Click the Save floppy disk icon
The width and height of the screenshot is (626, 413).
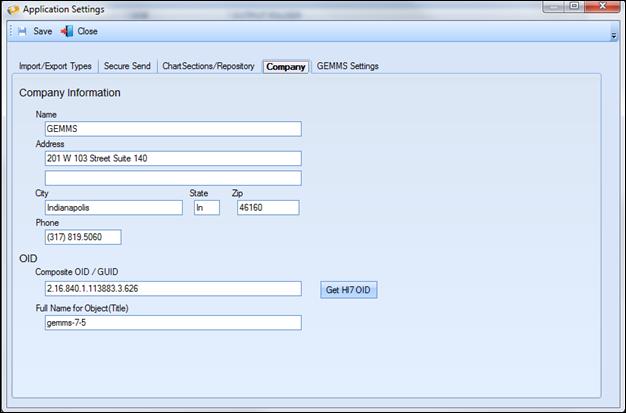pyautogui.click(x=22, y=31)
